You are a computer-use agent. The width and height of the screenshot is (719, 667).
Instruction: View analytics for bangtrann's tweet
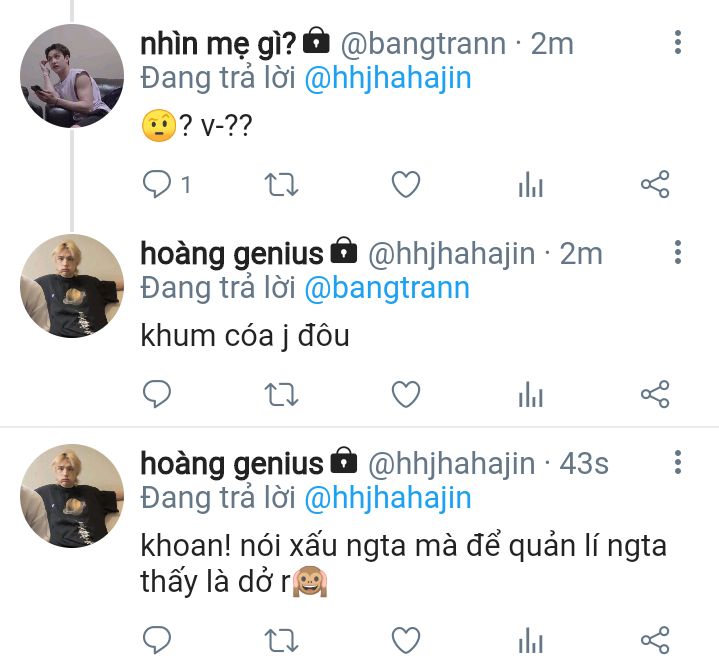531,184
